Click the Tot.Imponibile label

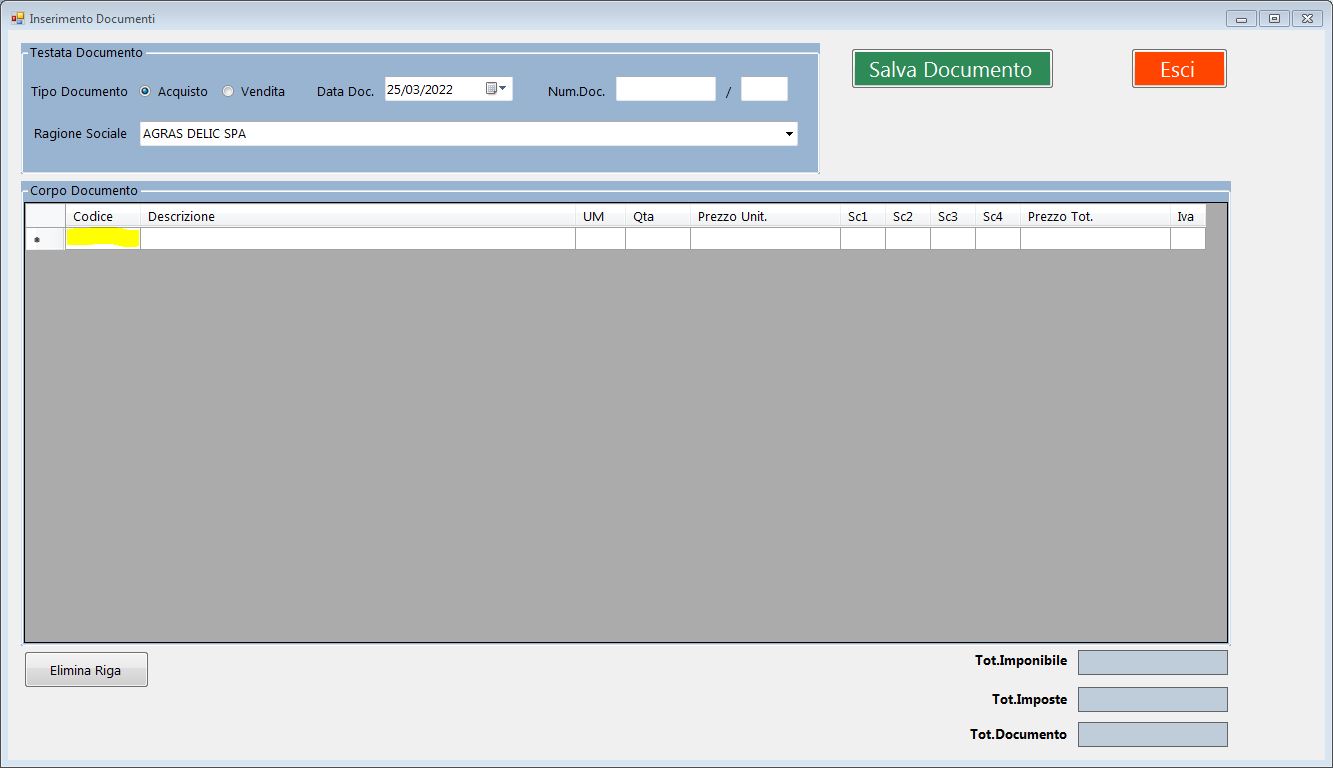click(1021, 660)
